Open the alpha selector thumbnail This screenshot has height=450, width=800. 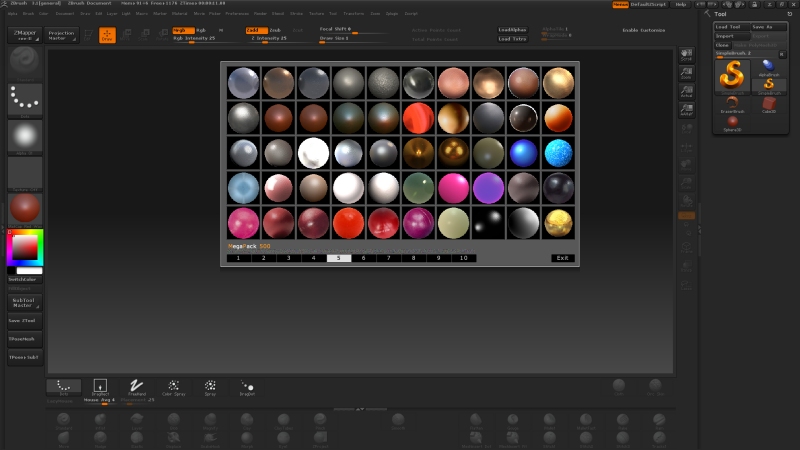tap(25, 136)
